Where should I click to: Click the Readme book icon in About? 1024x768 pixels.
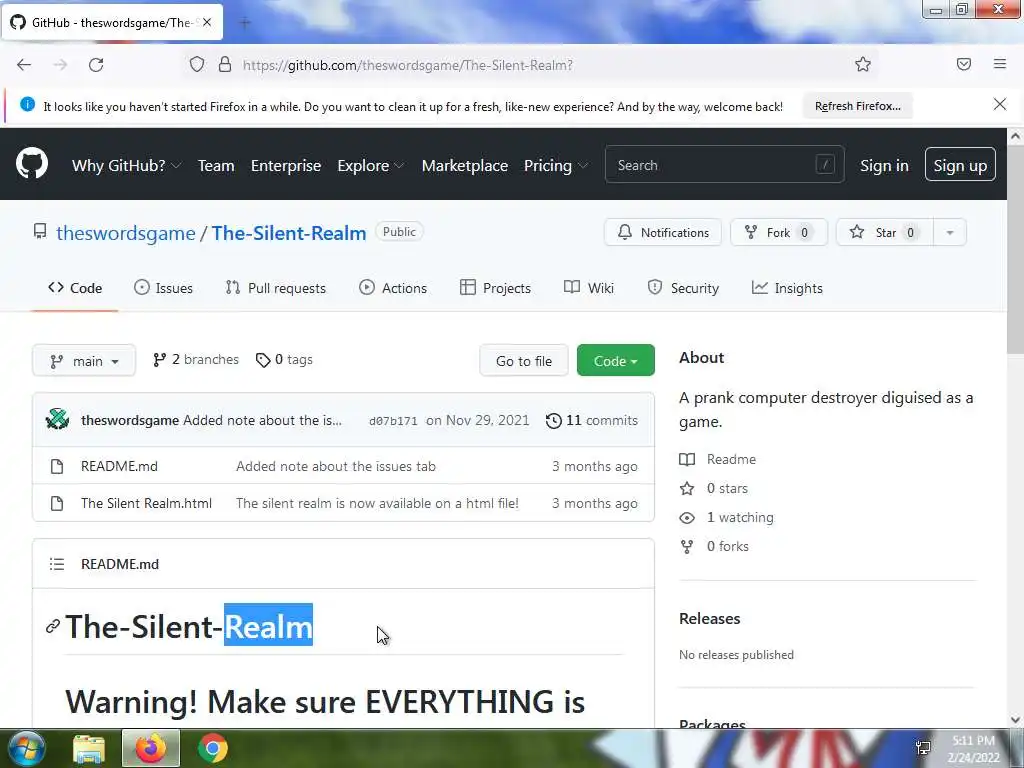687,459
